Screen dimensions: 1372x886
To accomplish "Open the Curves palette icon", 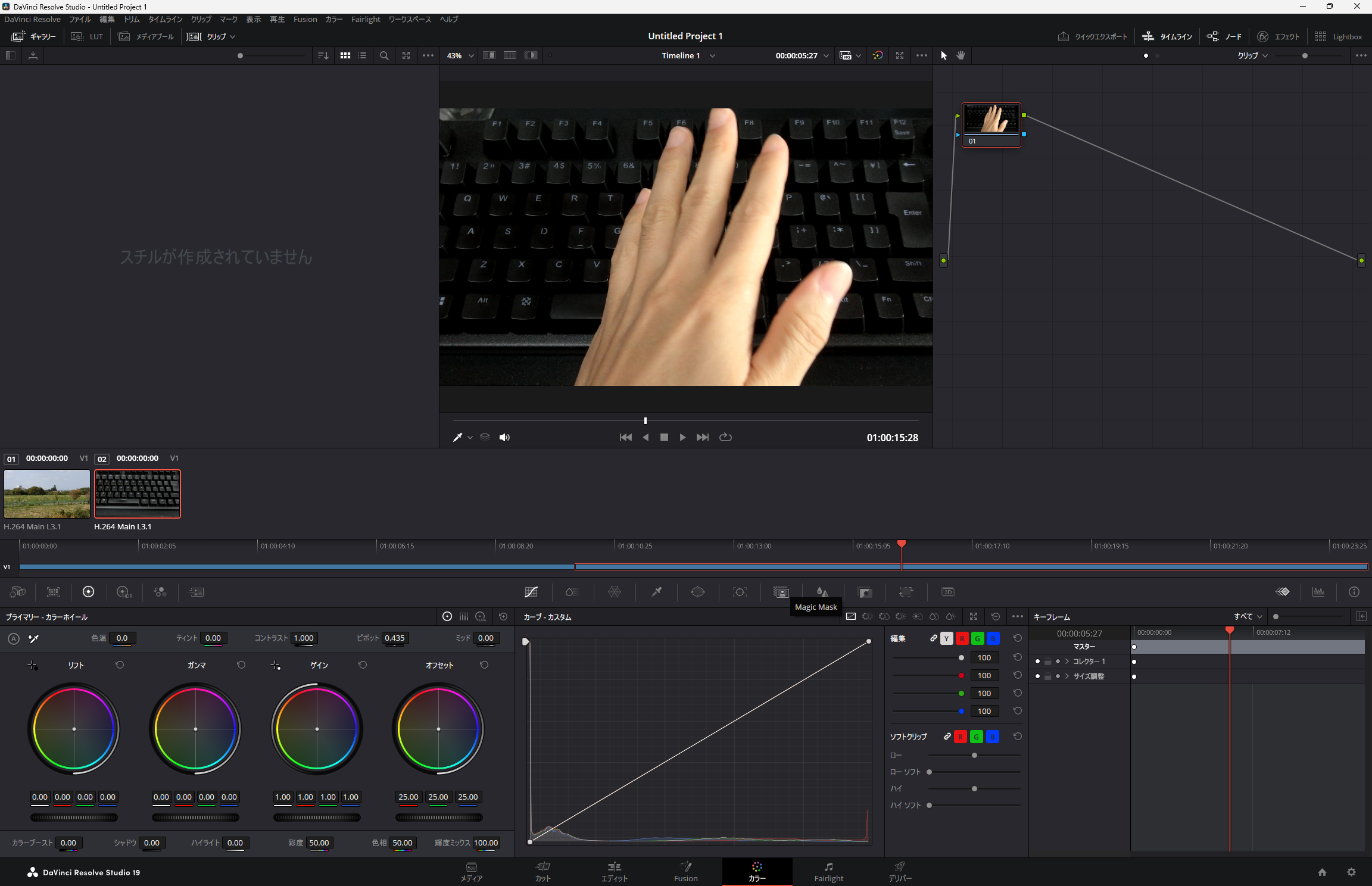I will pos(531,592).
